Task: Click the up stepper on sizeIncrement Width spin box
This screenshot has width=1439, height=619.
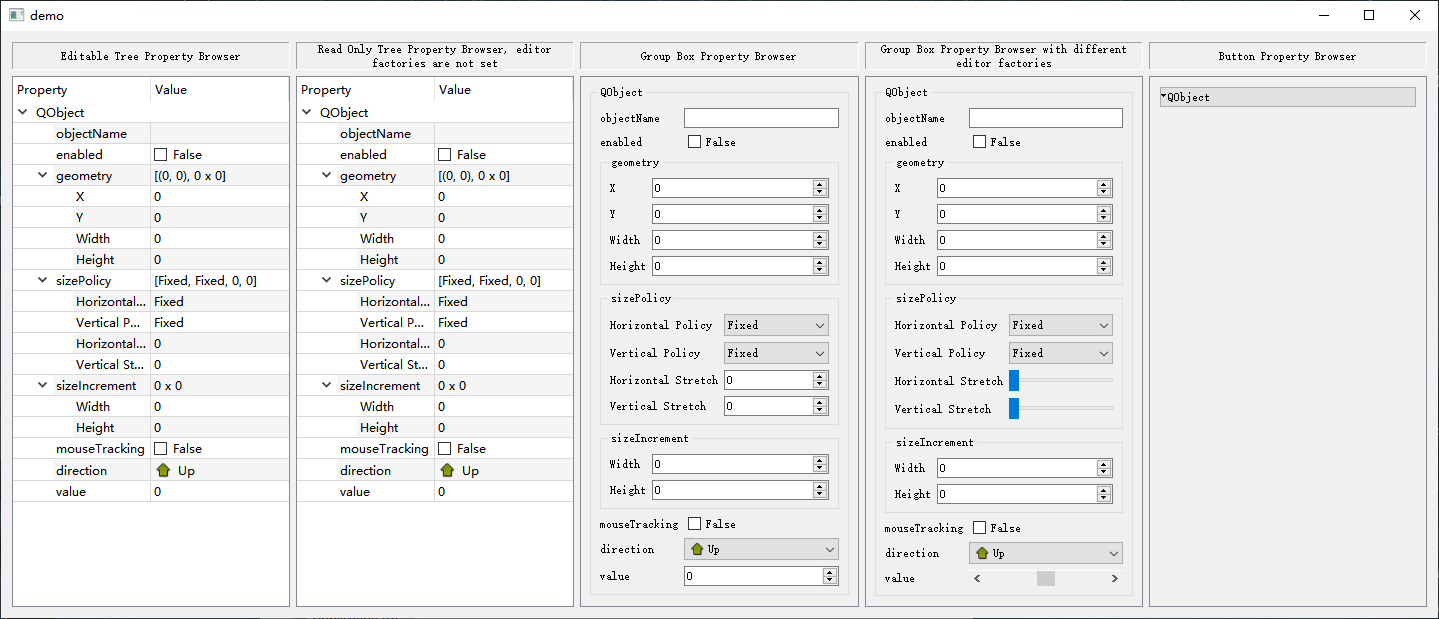Action: (x=820, y=461)
